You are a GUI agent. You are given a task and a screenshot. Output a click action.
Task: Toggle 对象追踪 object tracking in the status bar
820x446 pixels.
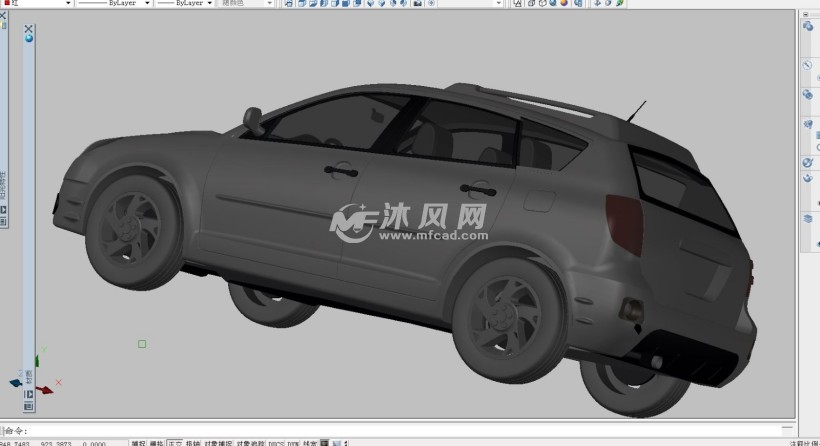[x=250, y=443]
